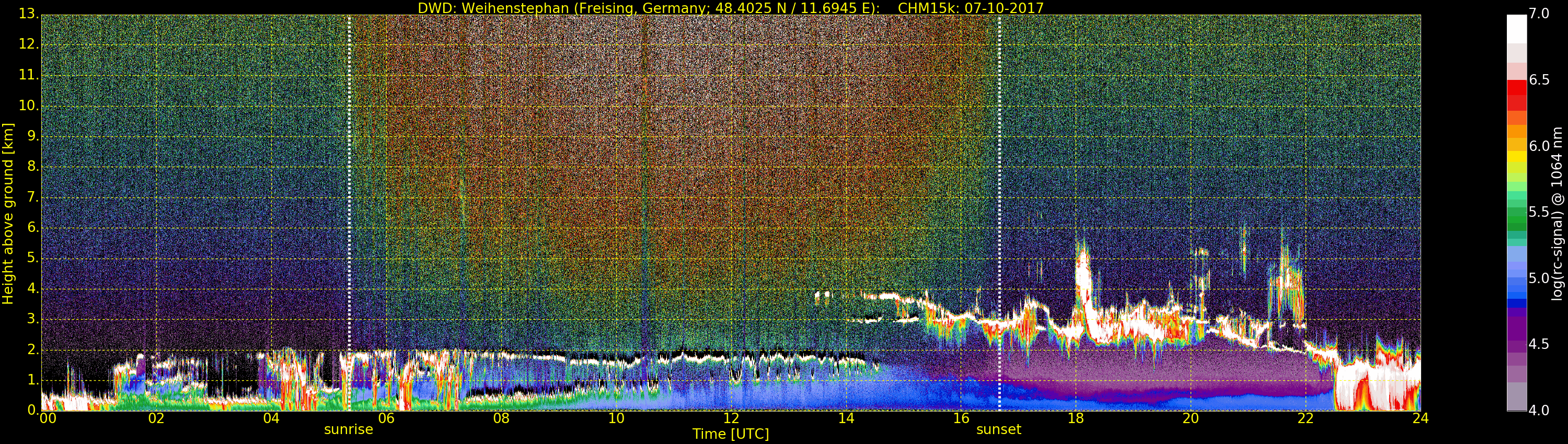
Task: Click the "6." height axis tick label
Action: [33, 227]
